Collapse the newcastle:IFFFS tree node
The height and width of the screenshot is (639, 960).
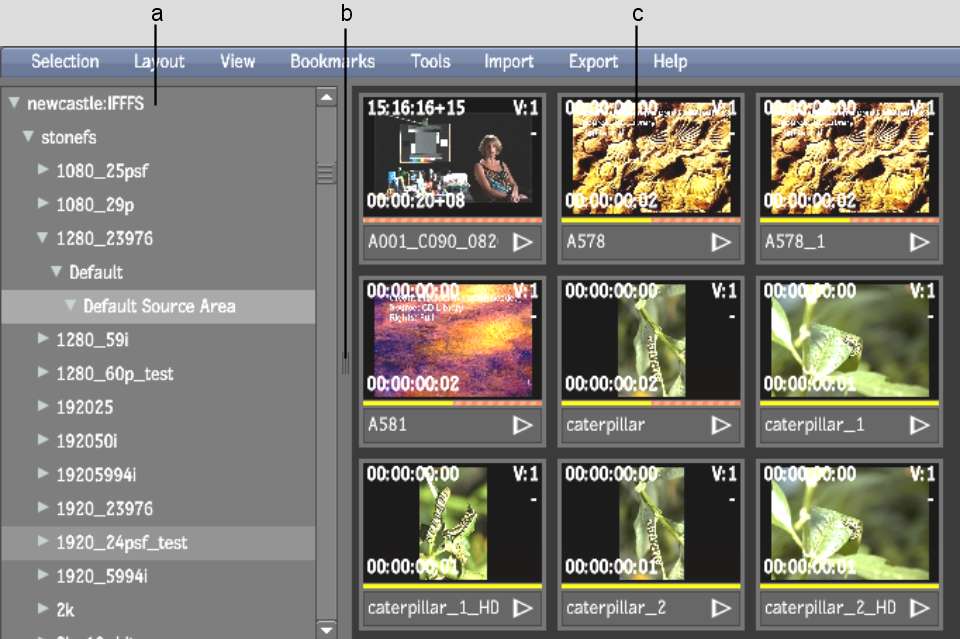click(x=14, y=103)
